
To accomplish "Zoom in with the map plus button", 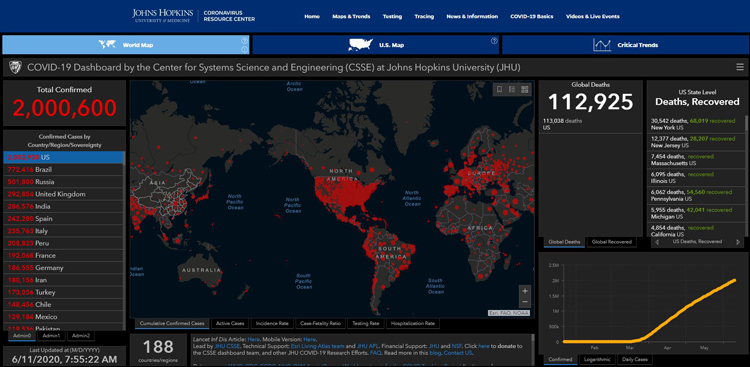I will pyautogui.click(x=525, y=291).
